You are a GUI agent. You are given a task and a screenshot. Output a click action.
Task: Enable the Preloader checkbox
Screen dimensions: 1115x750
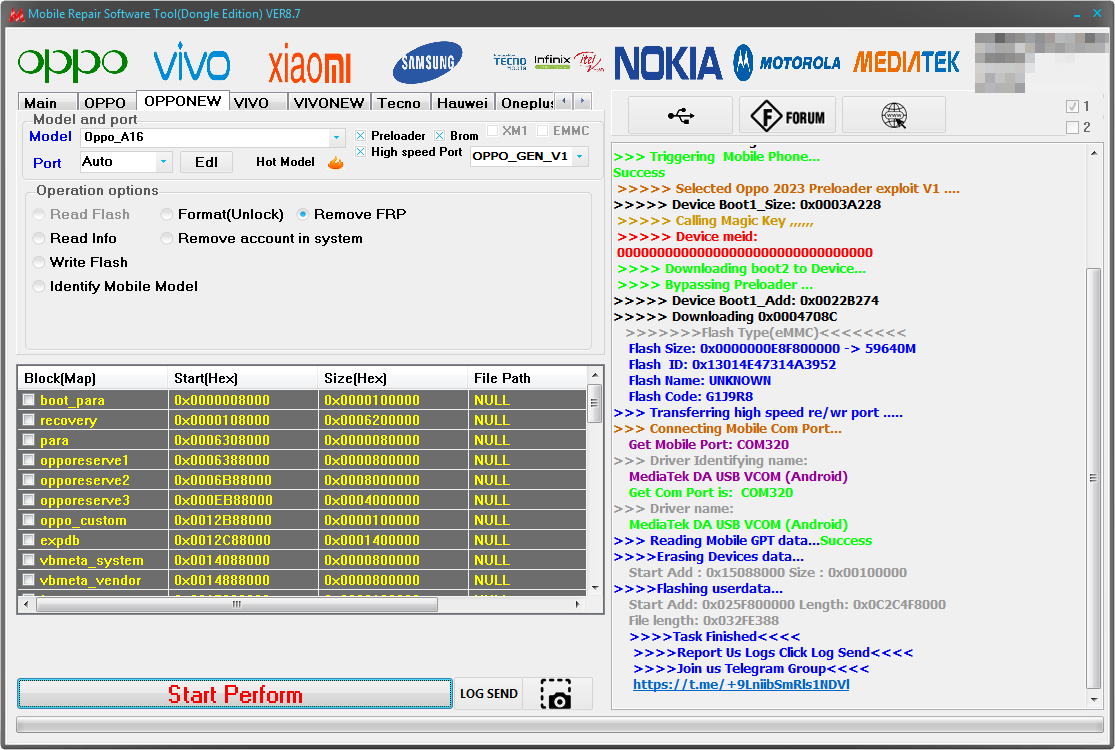coord(361,136)
